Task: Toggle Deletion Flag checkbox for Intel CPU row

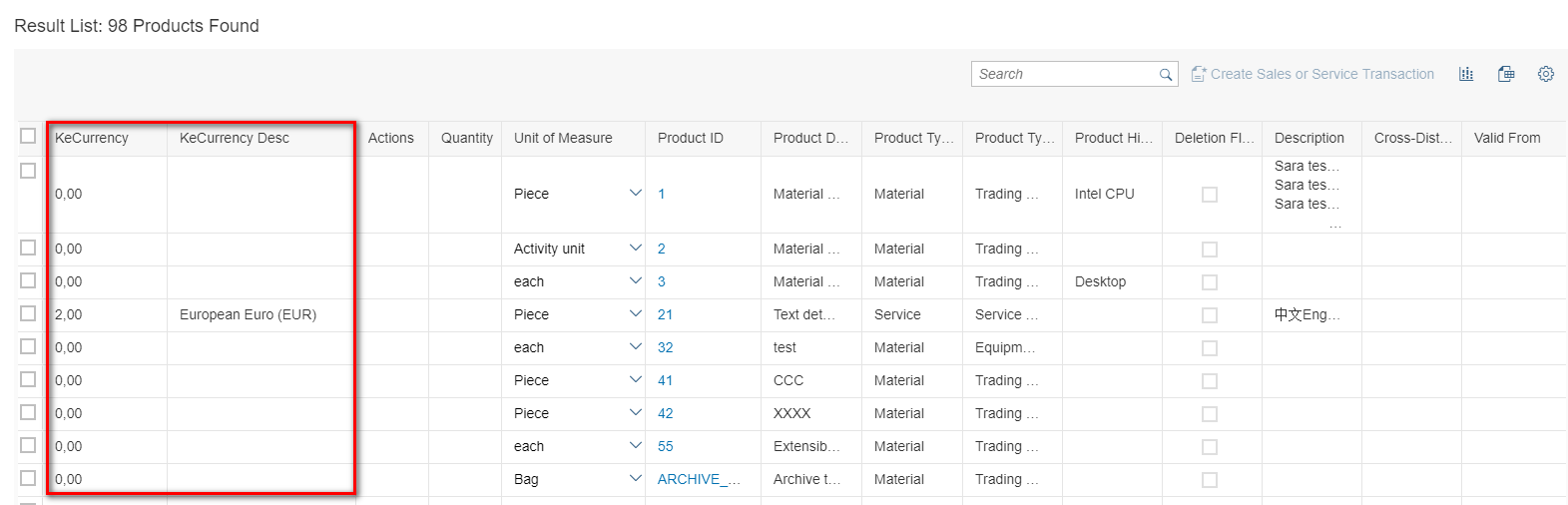Action: click(x=1210, y=195)
